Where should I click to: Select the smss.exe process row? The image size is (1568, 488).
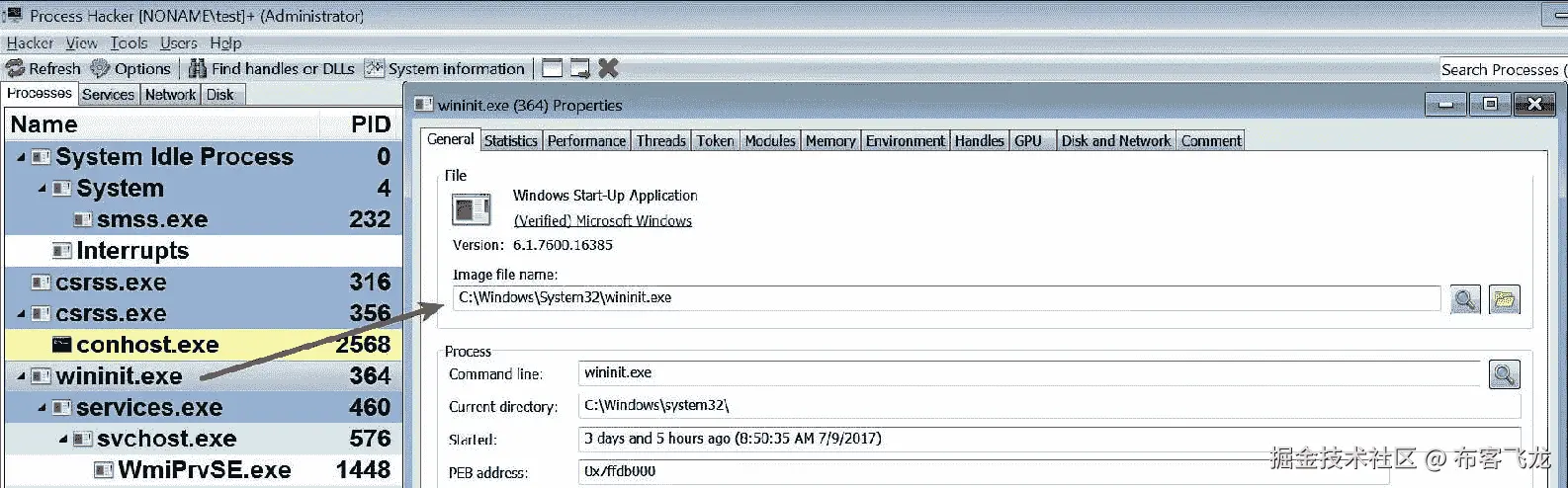[x=203, y=219]
